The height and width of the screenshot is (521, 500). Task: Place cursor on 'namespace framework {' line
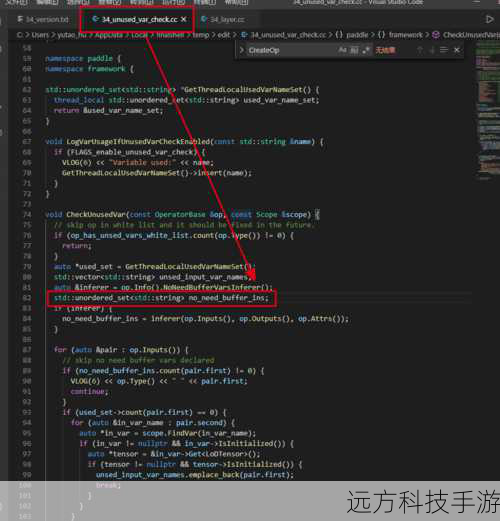tap(89, 69)
